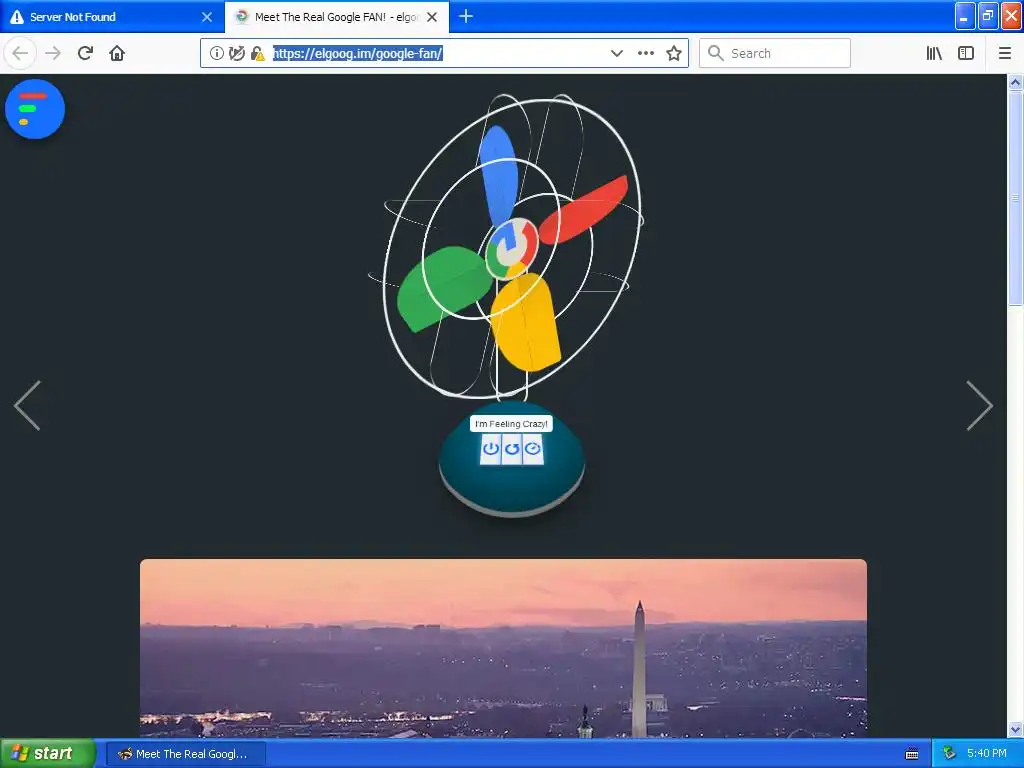This screenshot has width=1024, height=768.
Task: Open page actions three-dot menu
Action: point(646,54)
